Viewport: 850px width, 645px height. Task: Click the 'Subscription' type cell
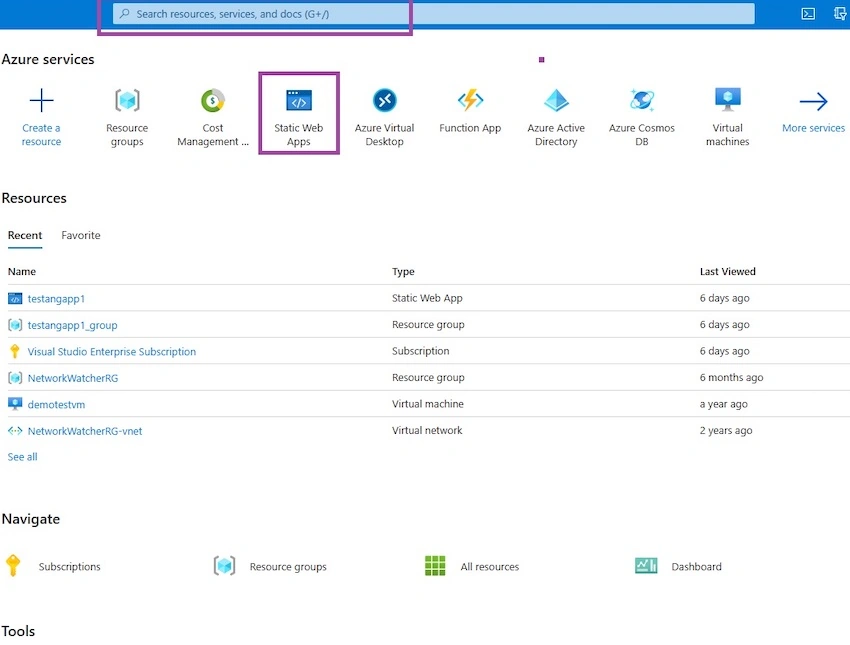(421, 351)
